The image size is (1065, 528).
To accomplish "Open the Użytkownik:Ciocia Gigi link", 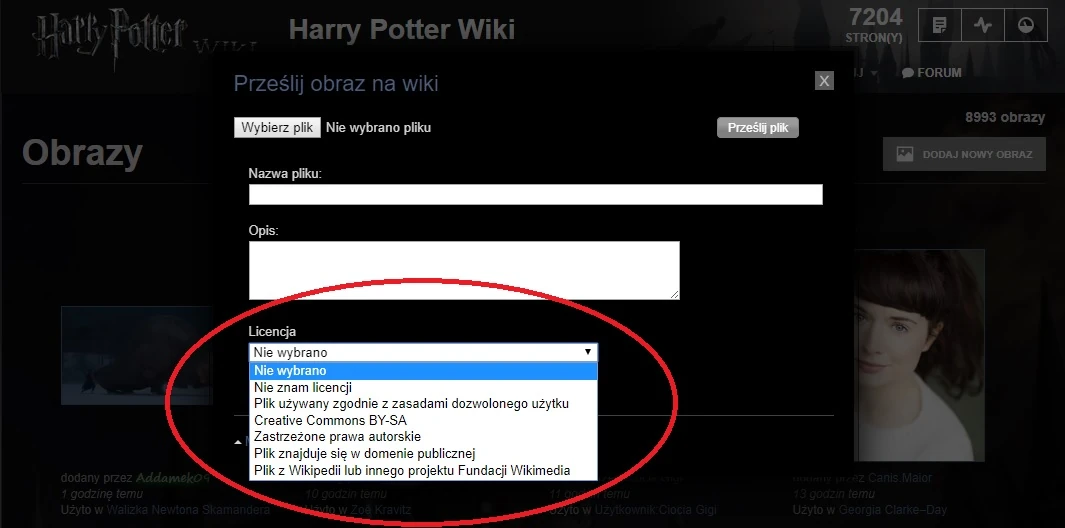I will [655, 510].
